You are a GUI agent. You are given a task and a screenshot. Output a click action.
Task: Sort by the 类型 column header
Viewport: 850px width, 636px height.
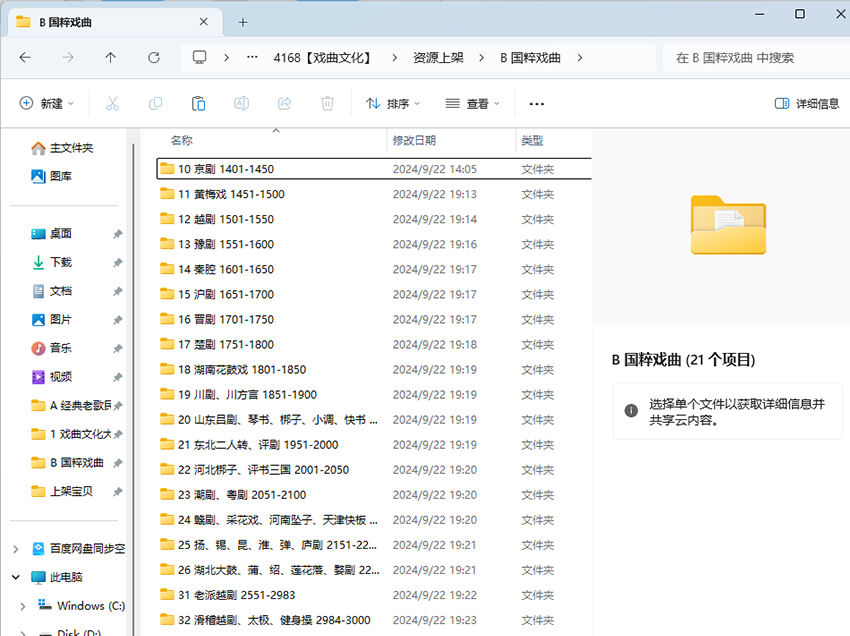(532, 140)
